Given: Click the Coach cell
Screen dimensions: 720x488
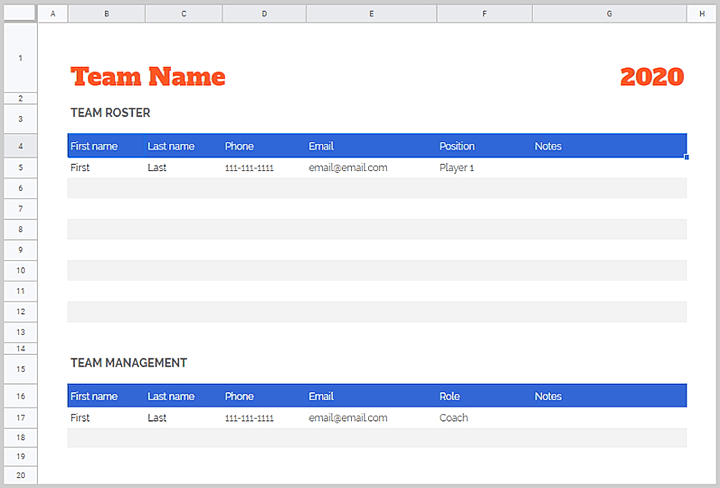Looking at the screenshot, I should point(453,418).
